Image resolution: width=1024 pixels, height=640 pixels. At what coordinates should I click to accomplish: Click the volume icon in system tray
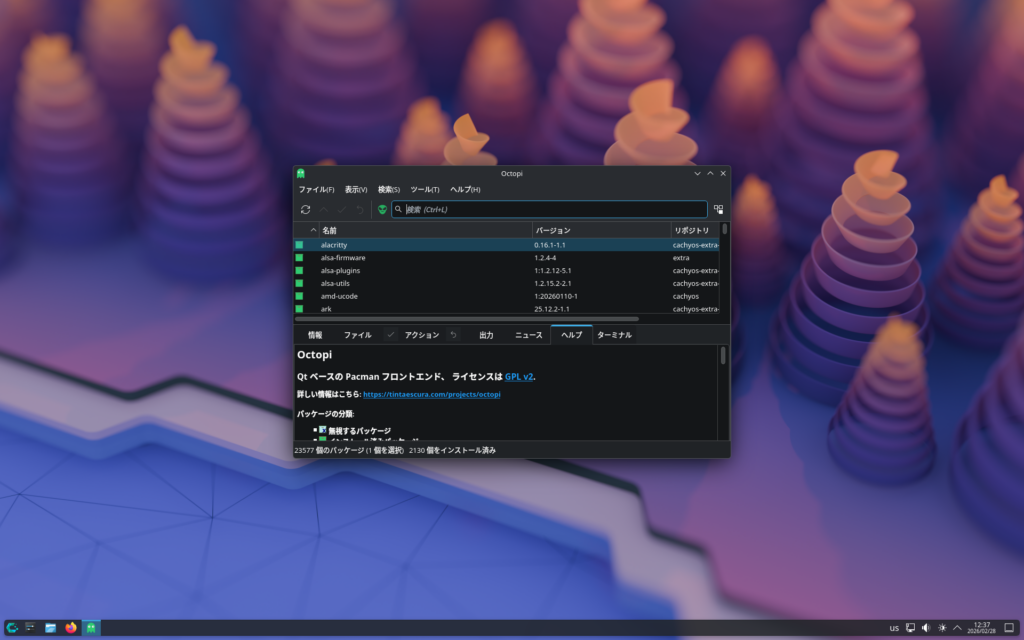(926, 628)
